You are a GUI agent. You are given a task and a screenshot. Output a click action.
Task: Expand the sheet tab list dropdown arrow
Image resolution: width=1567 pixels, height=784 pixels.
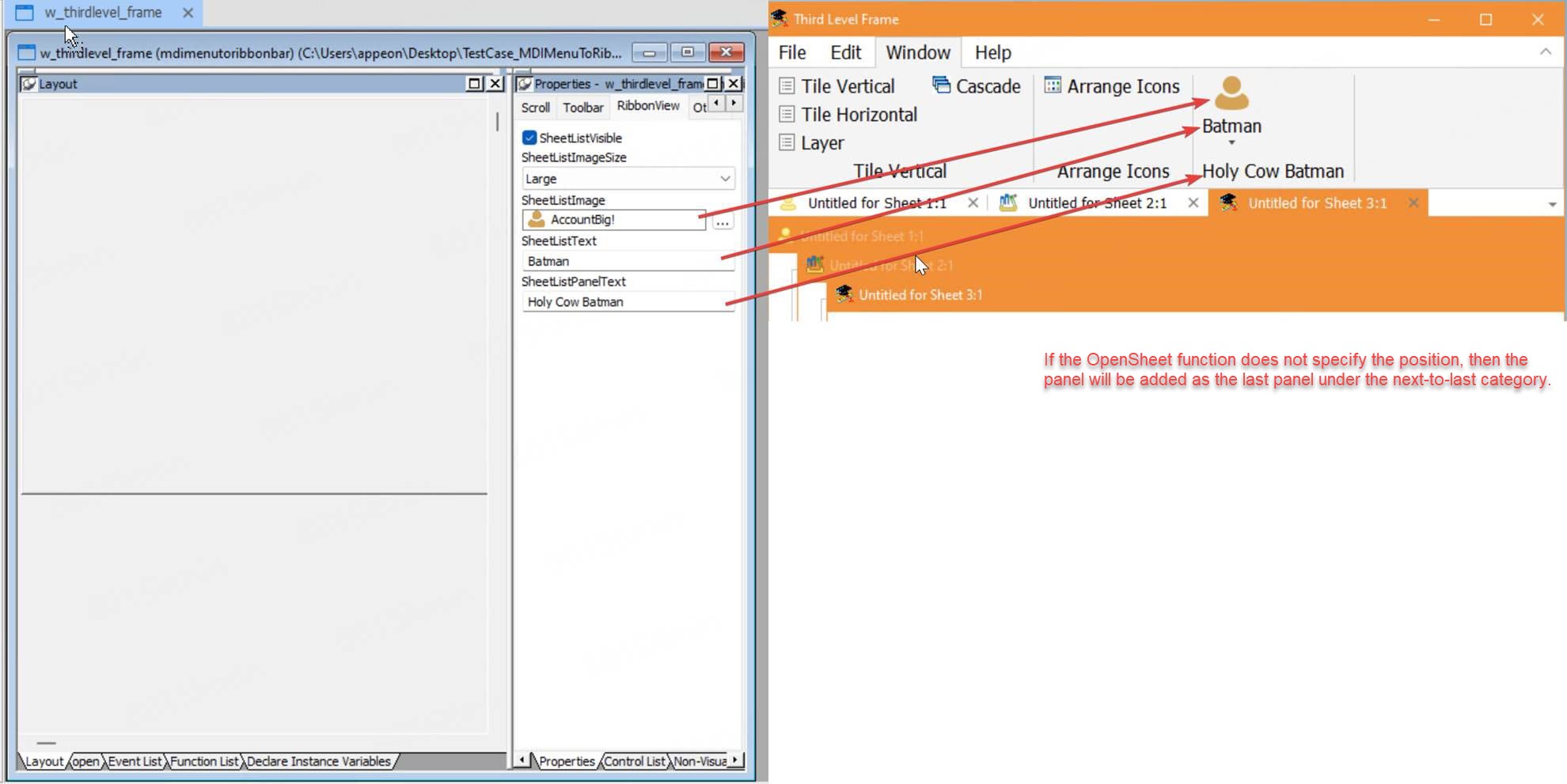[1551, 204]
